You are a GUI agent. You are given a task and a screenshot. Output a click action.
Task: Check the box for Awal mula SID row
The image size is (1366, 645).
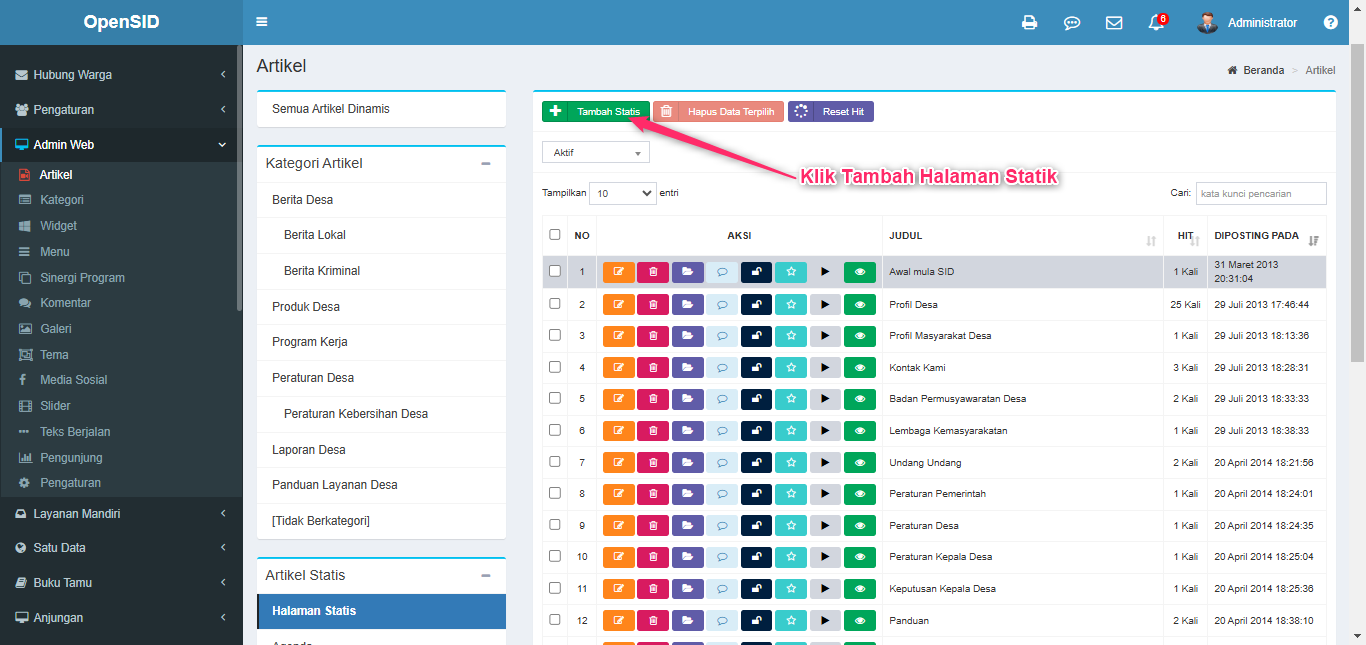(x=555, y=271)
